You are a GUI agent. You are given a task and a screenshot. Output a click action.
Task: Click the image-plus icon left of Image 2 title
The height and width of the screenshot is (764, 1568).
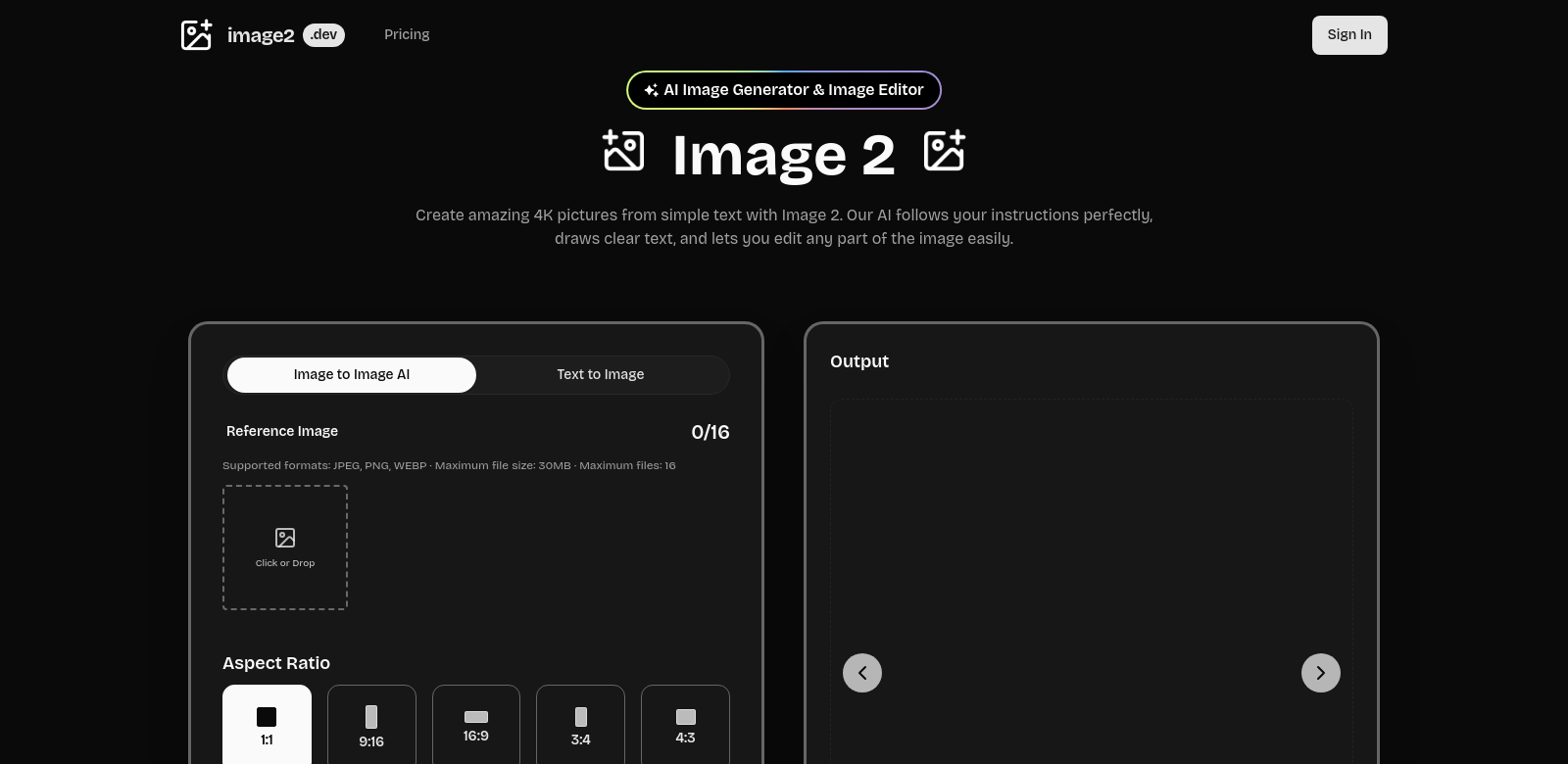pos(623,151)
